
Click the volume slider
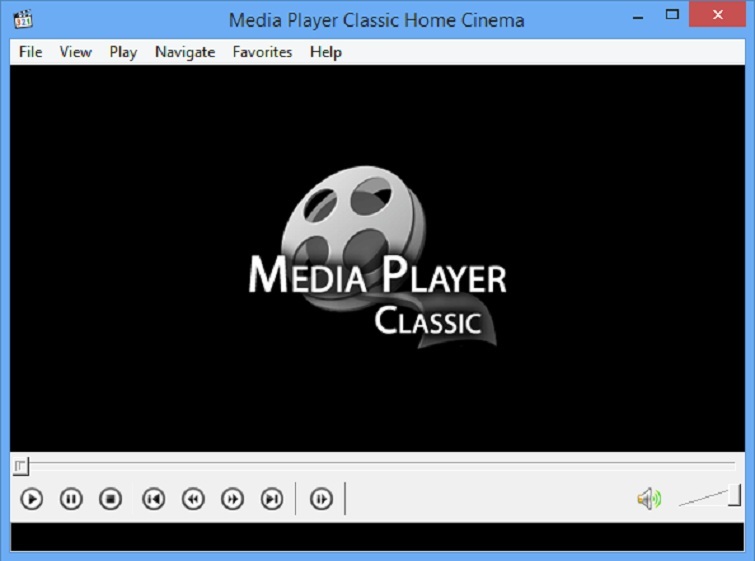click(x=710, y=497)
